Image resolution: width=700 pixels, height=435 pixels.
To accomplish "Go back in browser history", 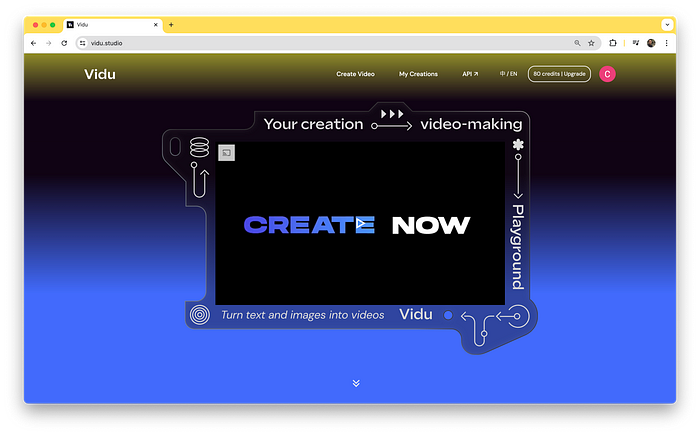I will tap(33, 43).
